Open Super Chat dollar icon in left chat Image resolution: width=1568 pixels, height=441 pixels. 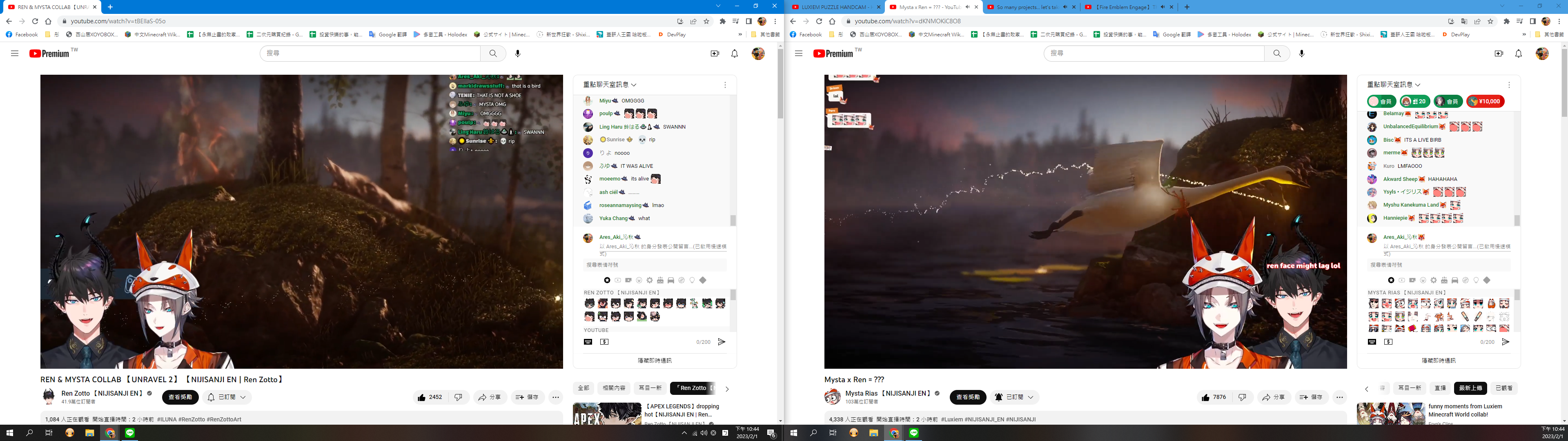point(604,342)
